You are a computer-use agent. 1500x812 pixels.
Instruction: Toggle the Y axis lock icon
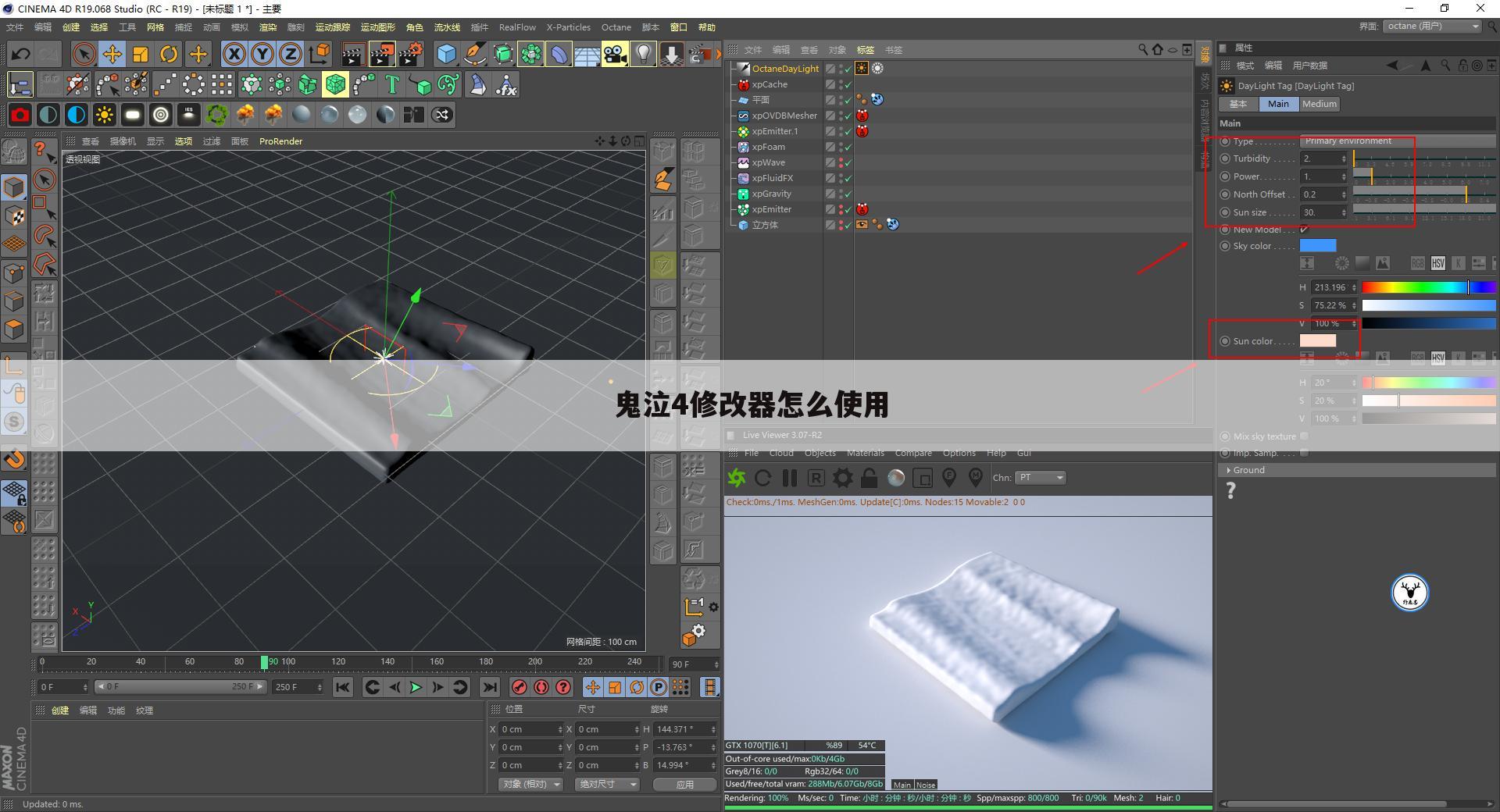[262, 54]
